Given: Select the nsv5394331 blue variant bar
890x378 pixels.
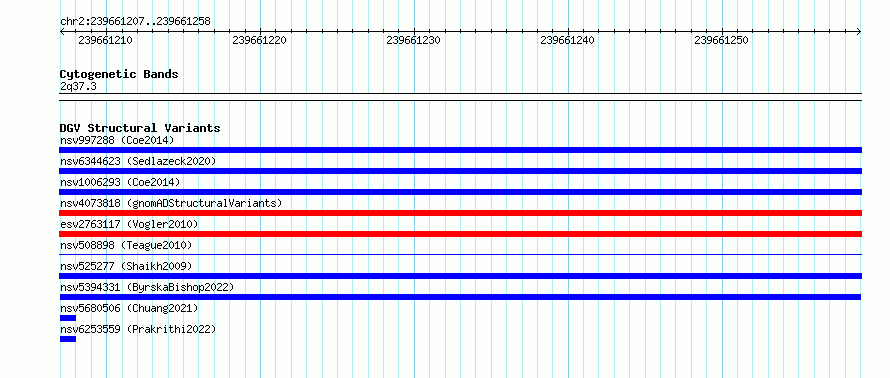Looking at the screenshot, I should point(460,297).
